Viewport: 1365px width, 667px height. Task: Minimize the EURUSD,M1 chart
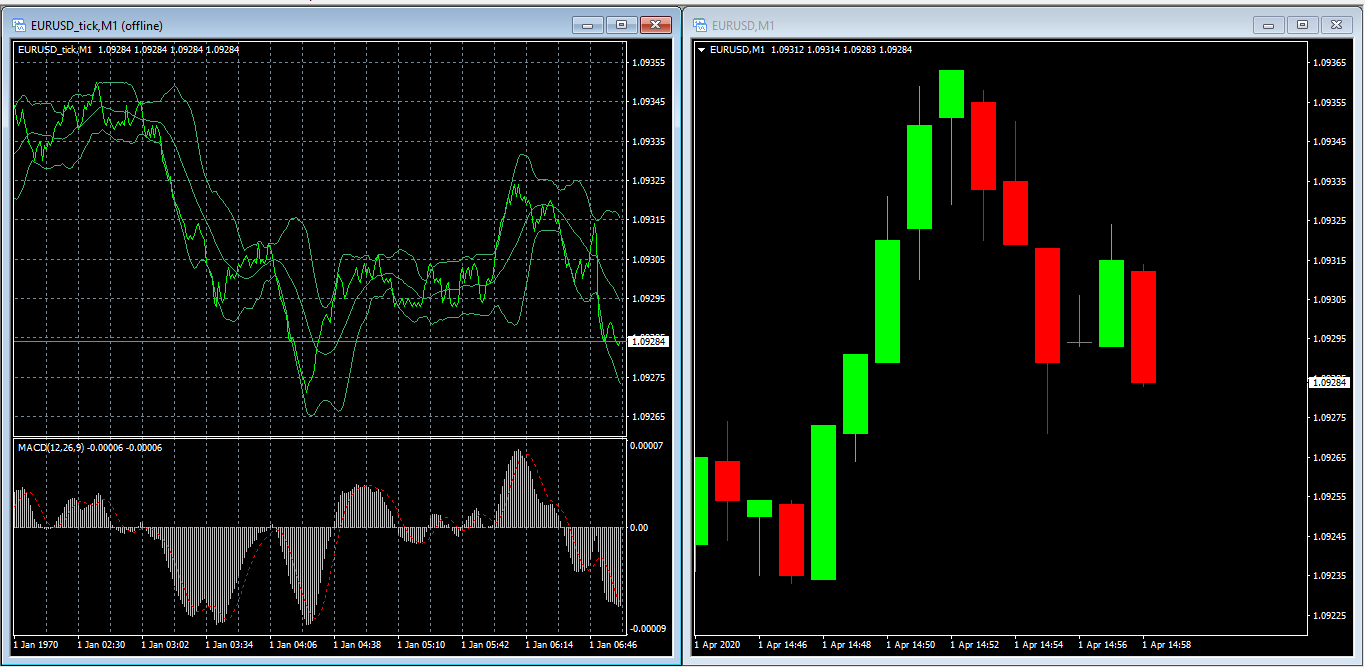(1267, 25)
